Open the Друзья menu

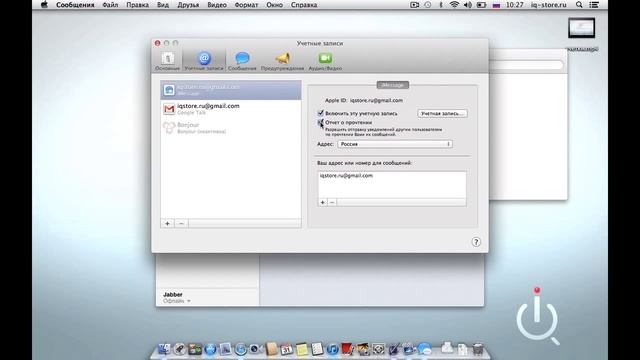188,5
